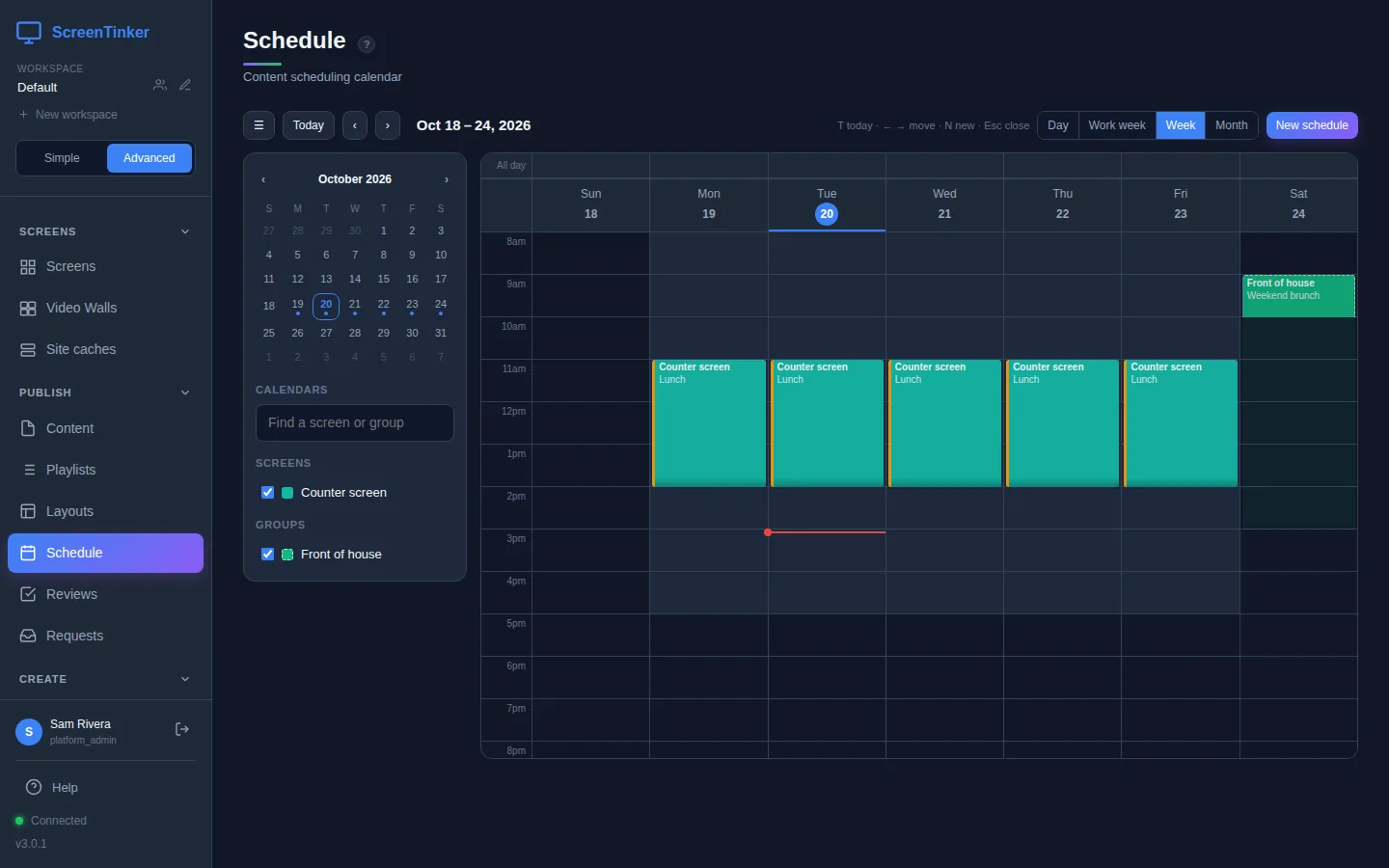Open the Front of house Weekend brunch event
The height and width of the screenshot is (868, 1389).
(1298, 296)
